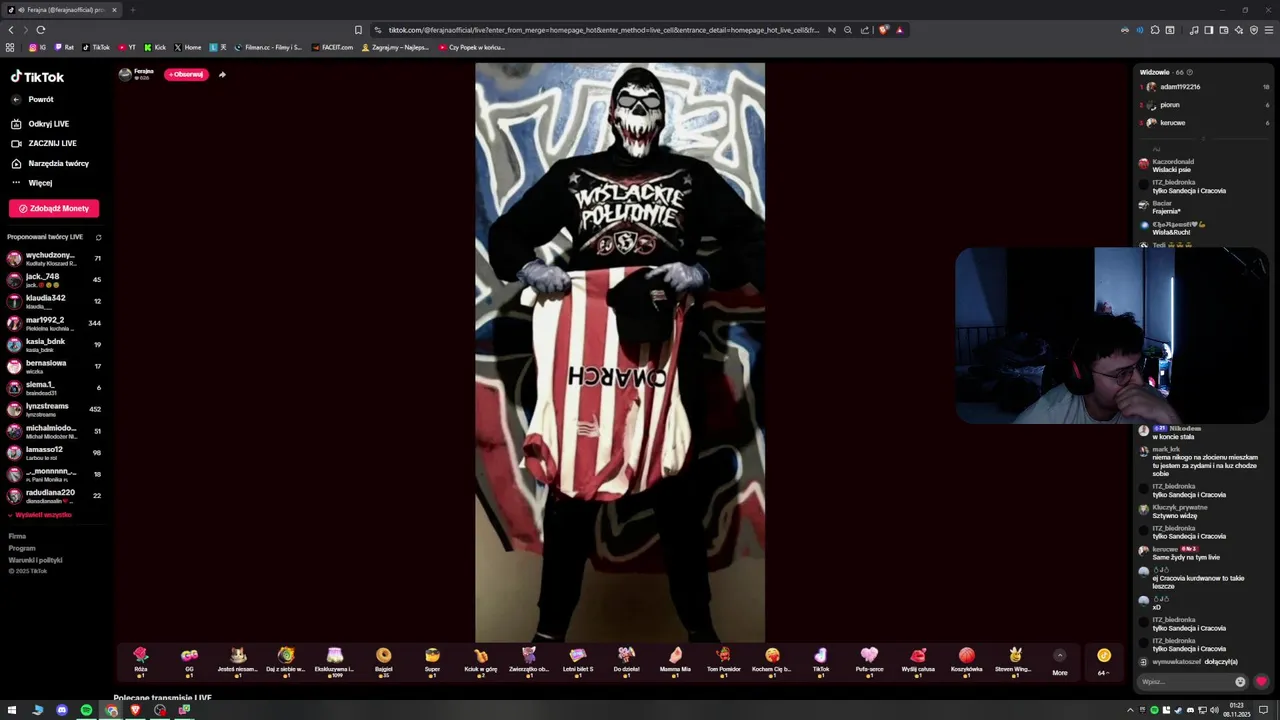Image resolution: width=1280 pixels, height=720 pixels.
Task: Send the Kciuk w górę gift
Action: (x=480, y=661)
